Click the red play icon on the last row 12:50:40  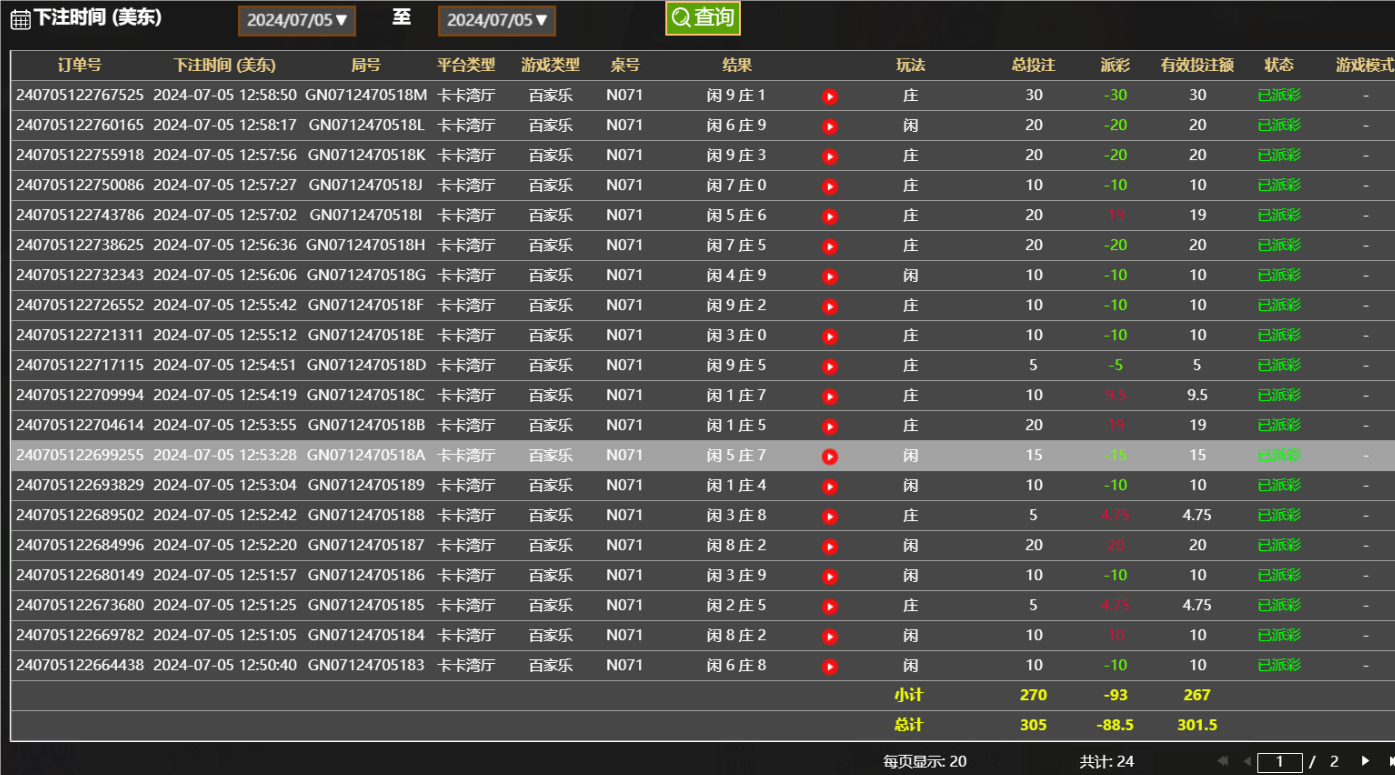[x=829, y=665]
